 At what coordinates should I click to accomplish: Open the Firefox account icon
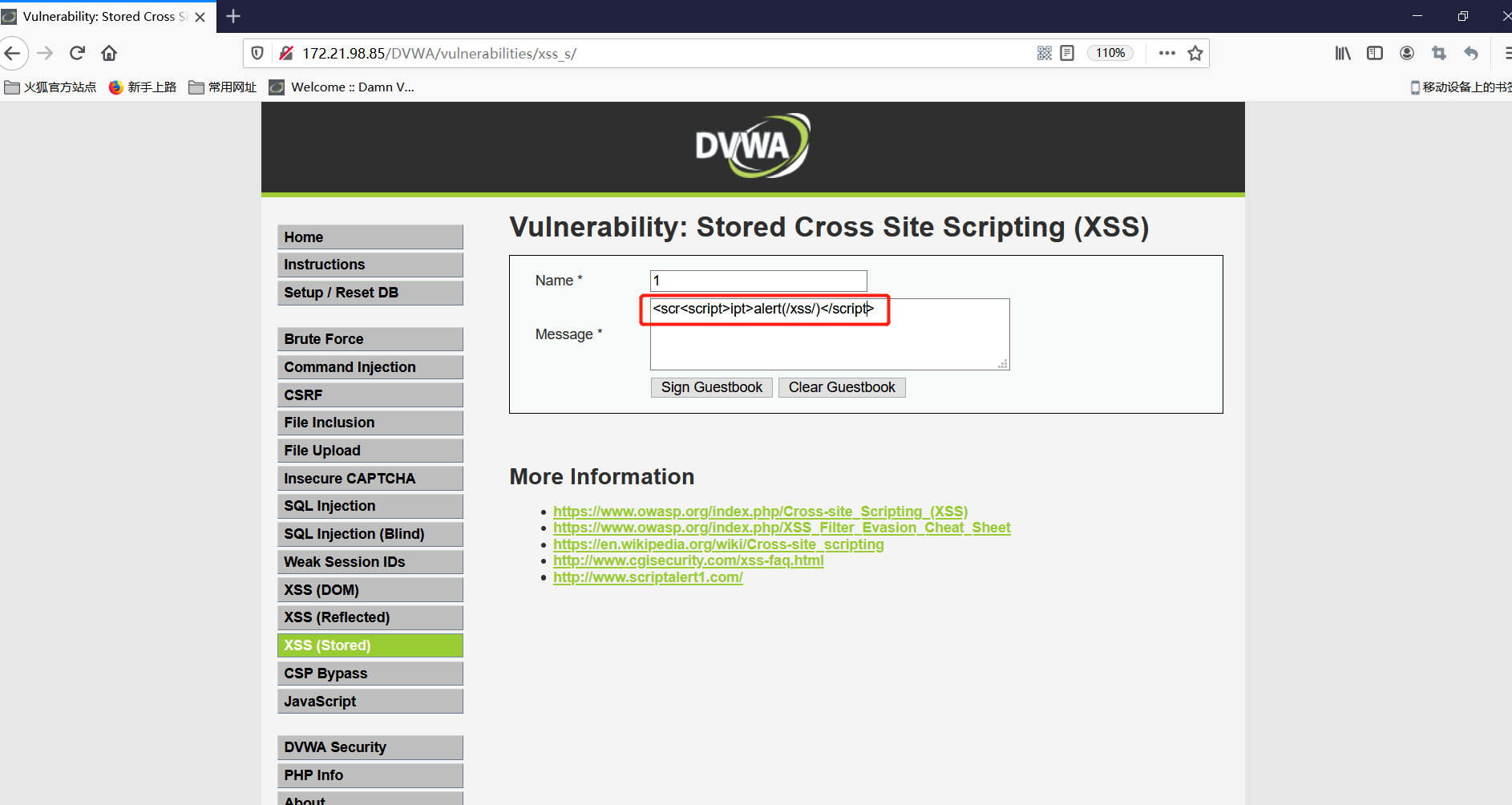click(x=1407, y=53)
